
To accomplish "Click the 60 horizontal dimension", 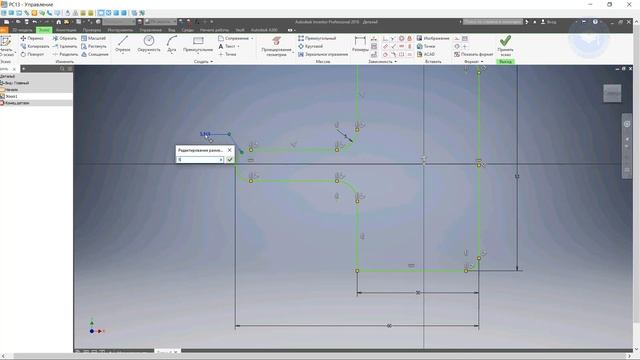I will pyautogui.click(x=389, y=326).
